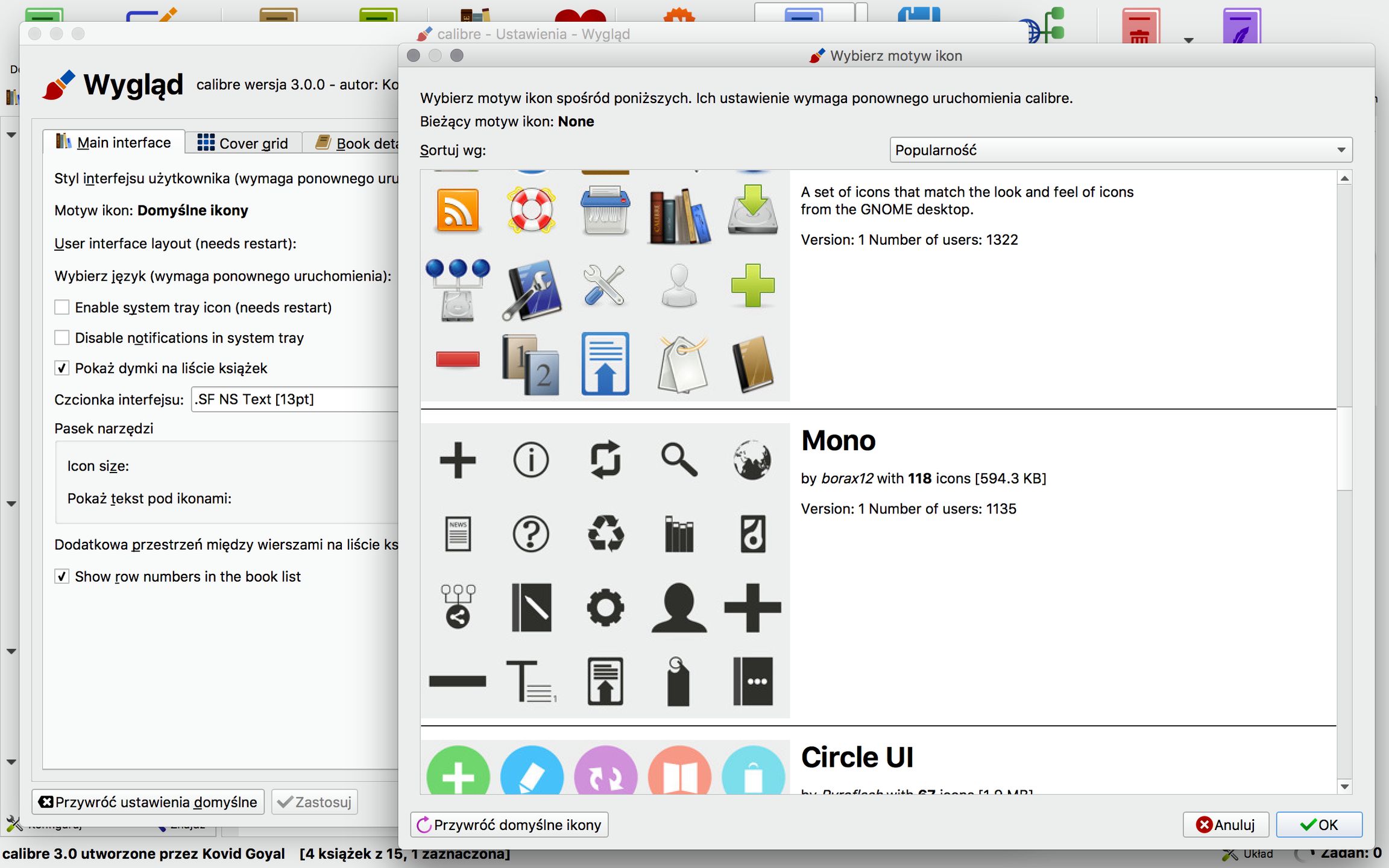The image size is (1389, 868).
Task: Click the small arrow next to trash book icon
Action: point(1189,40)
